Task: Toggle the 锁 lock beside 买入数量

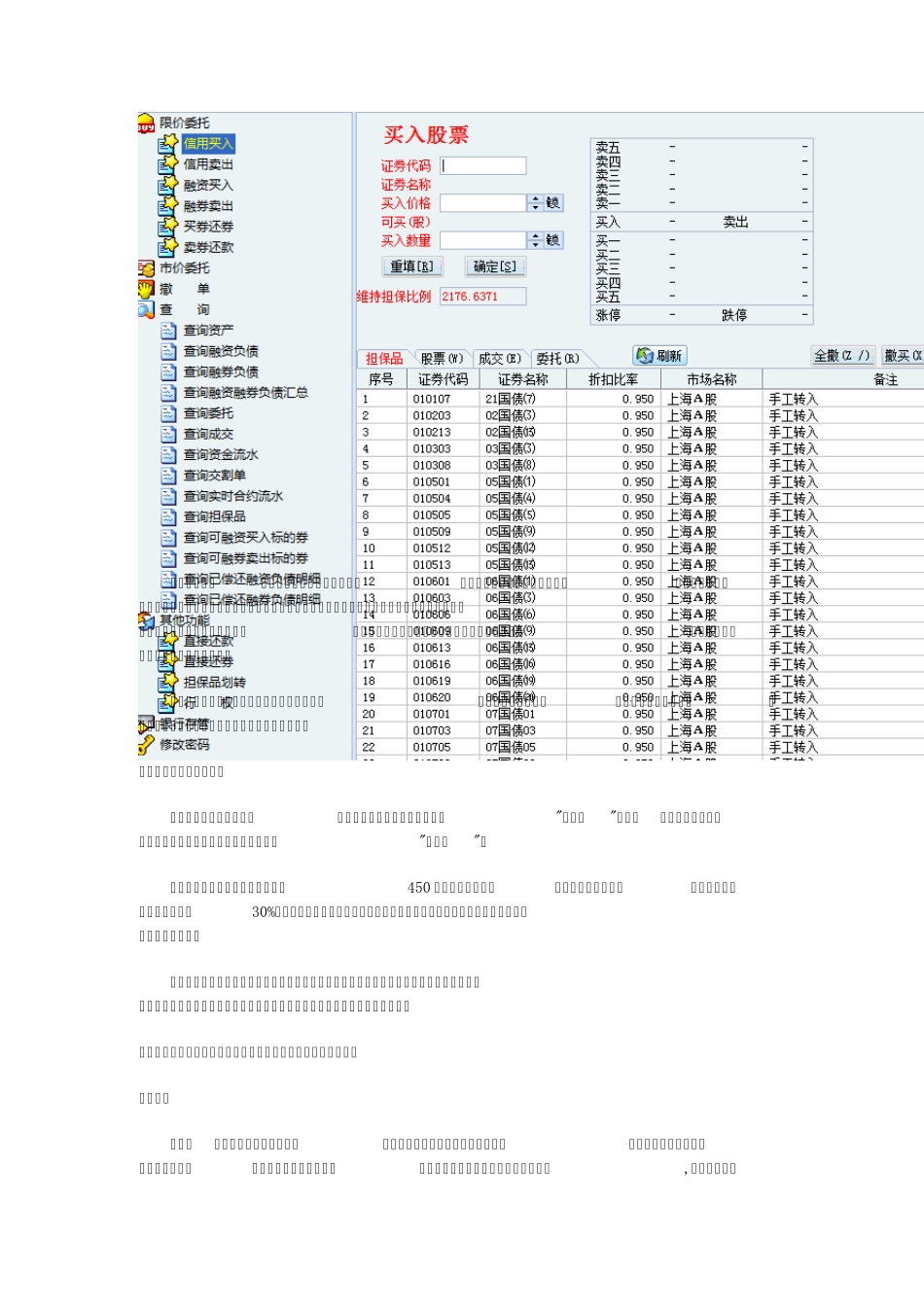Action: click(553, 240)
